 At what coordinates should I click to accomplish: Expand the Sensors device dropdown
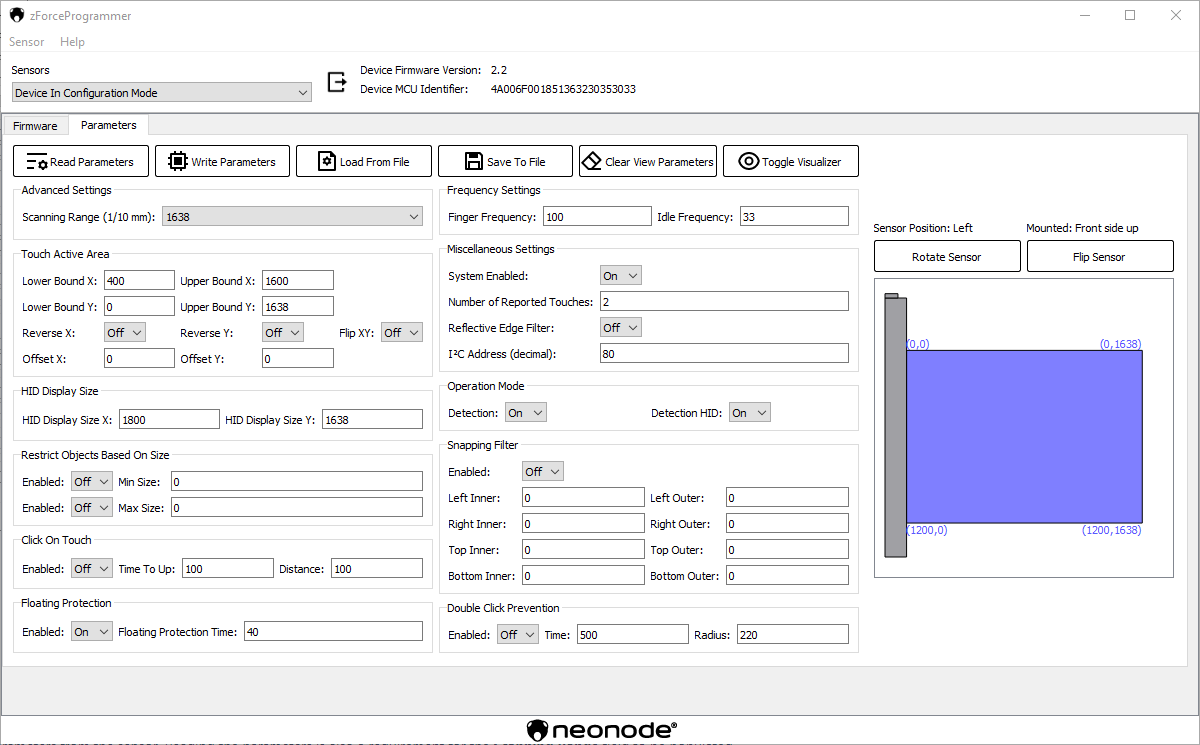tap(162, 93)
